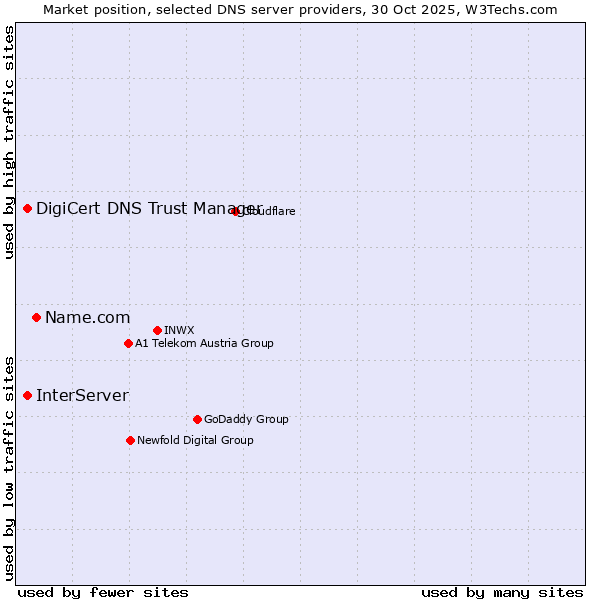The width and height of the screenshot is (600, 600).
Task: Select the A1 Telekom Austria Group label
Action: 204,343
